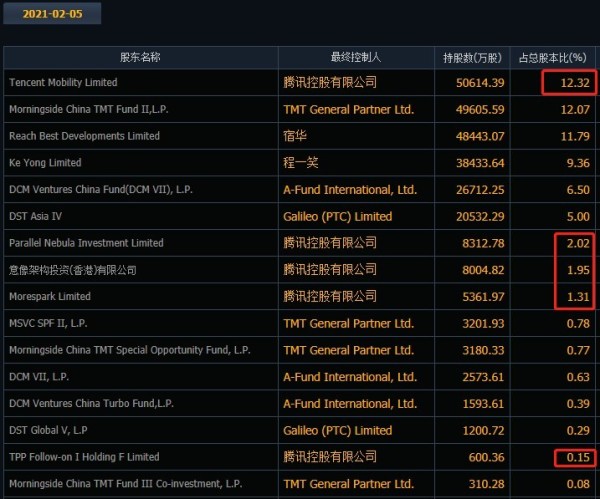Click the 最终控制人 column header
This screenshot has width=600, height=499.
356,57
